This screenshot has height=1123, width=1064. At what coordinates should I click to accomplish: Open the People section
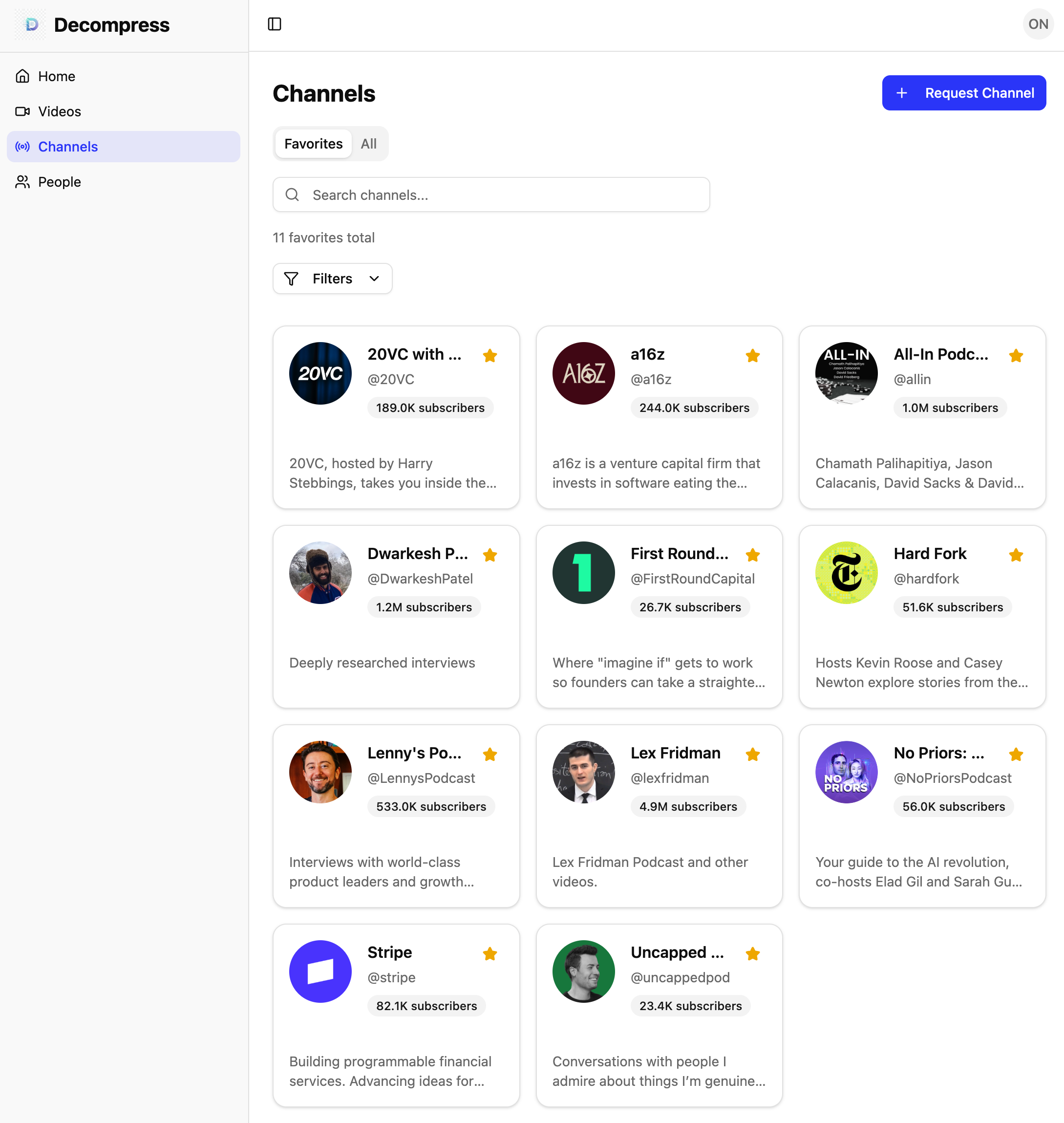click(60, 182)
